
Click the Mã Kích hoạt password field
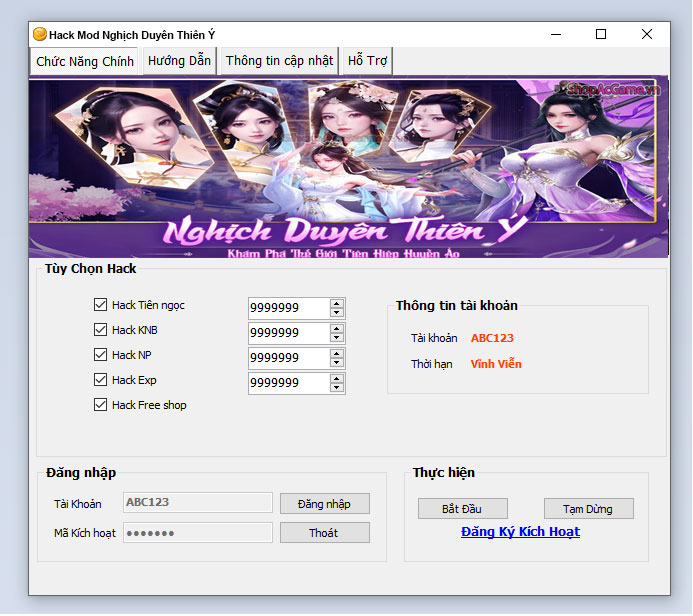click(x=198, y=533)
